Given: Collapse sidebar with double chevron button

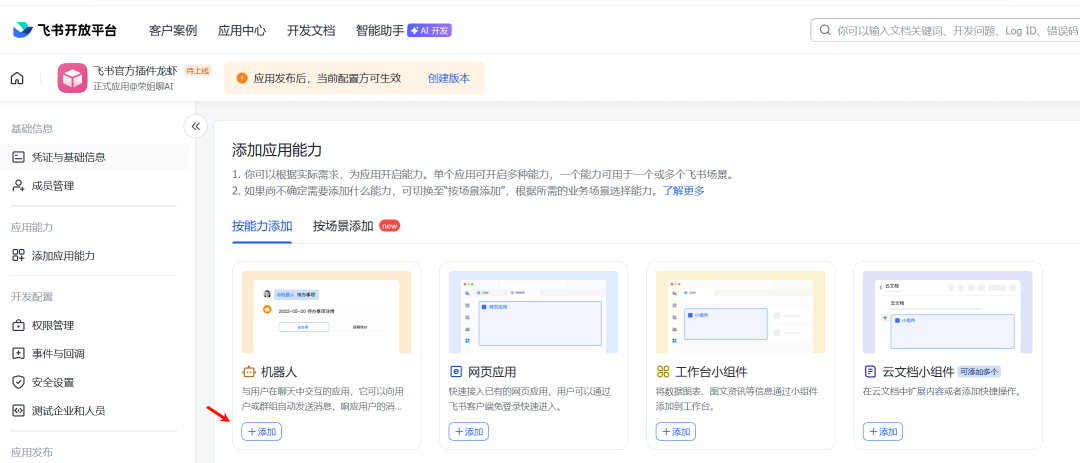Looking at the screenshot, I should tap(196, 126).
